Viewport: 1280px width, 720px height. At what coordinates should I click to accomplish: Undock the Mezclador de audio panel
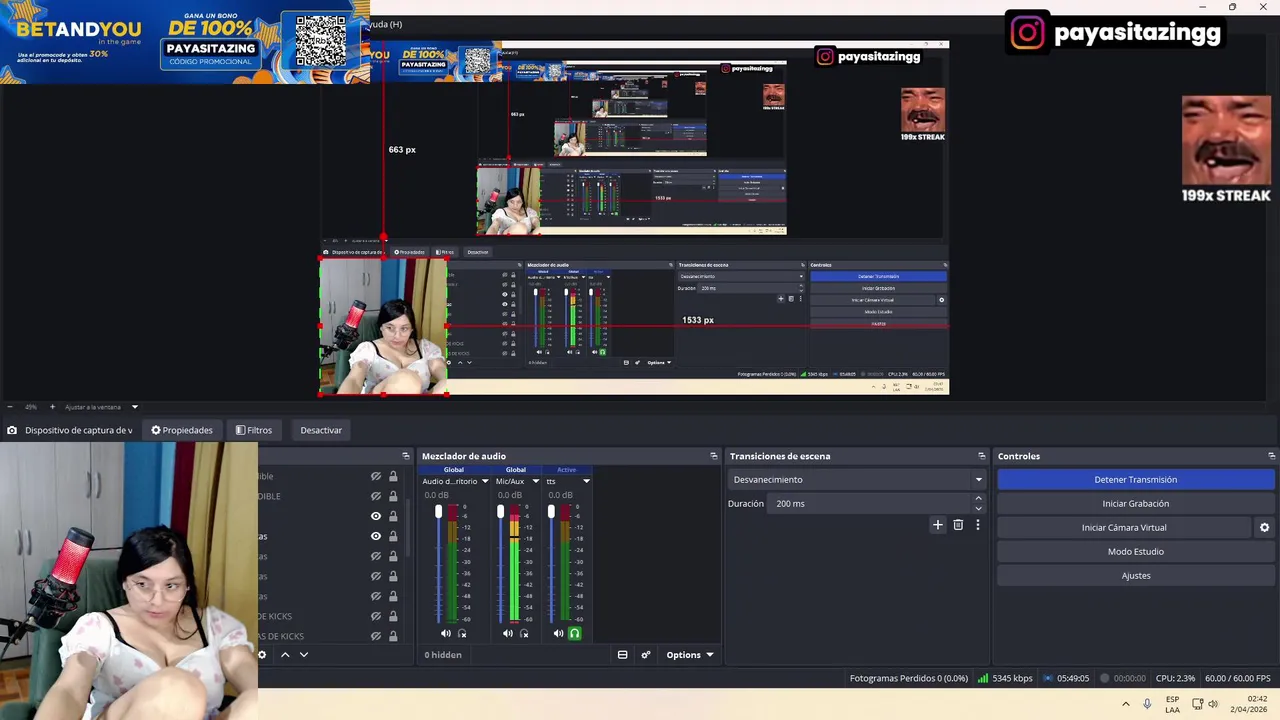[713, 456]
